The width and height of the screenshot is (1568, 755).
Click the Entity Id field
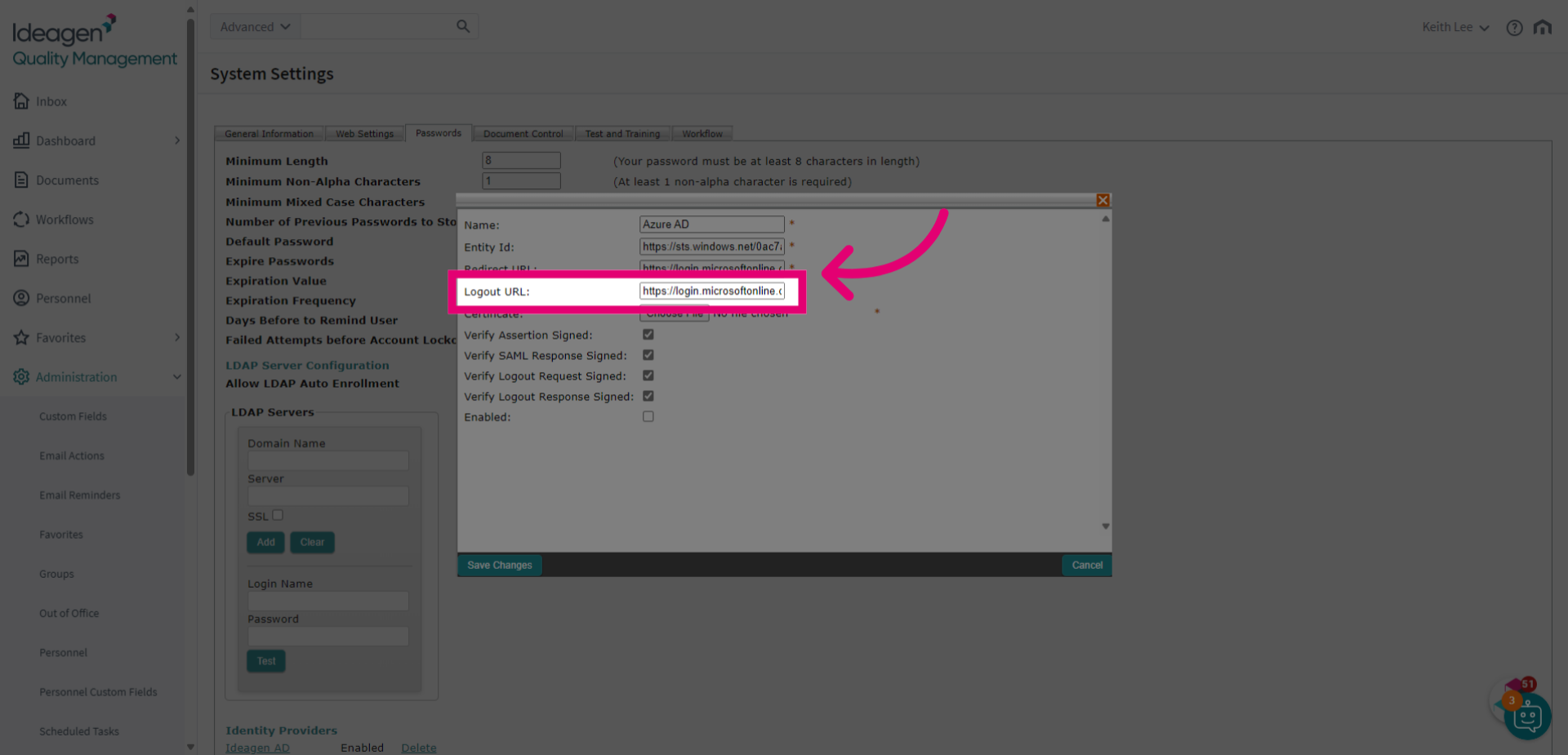[x=711, y=246]
